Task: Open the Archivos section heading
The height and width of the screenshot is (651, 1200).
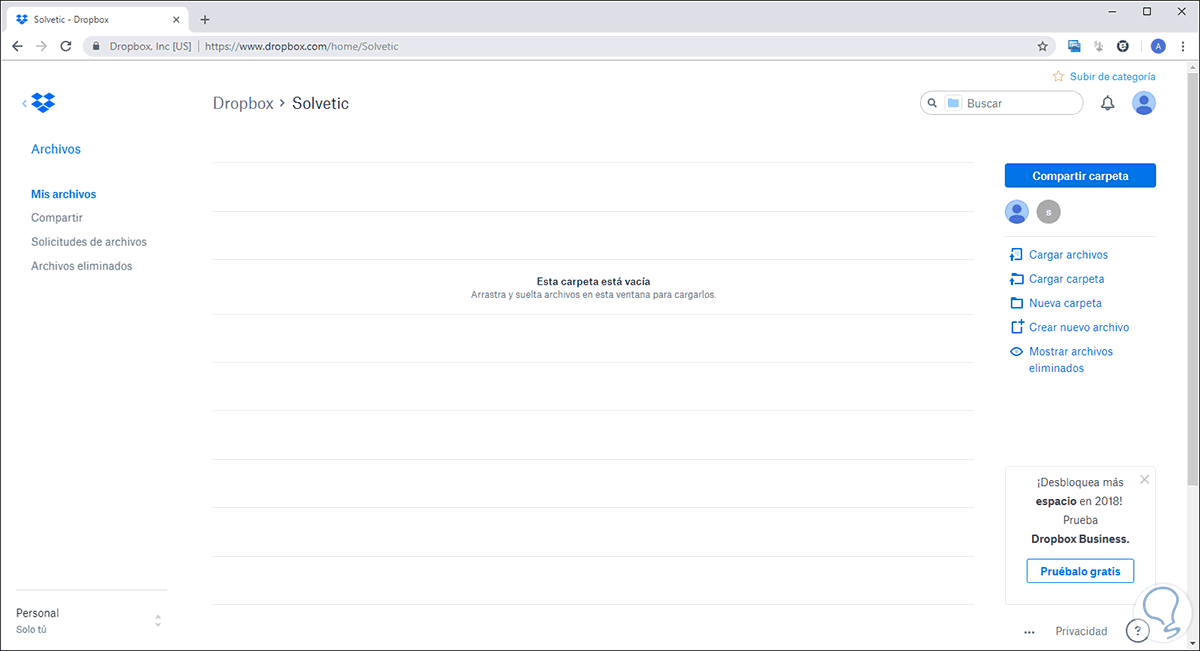Action: [56, 149]
